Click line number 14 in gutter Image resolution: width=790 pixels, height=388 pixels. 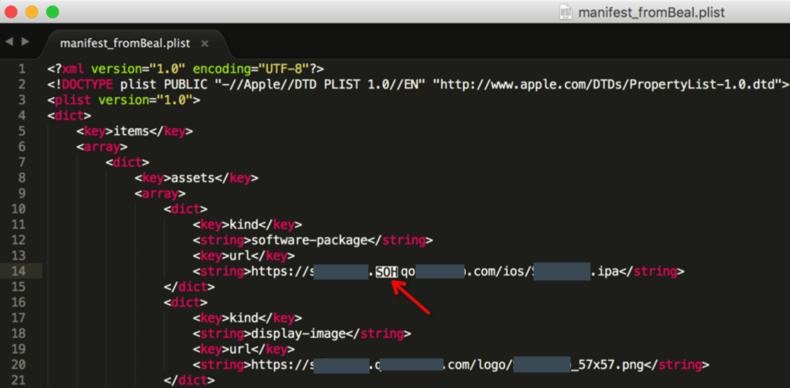(x=18, y=272)
